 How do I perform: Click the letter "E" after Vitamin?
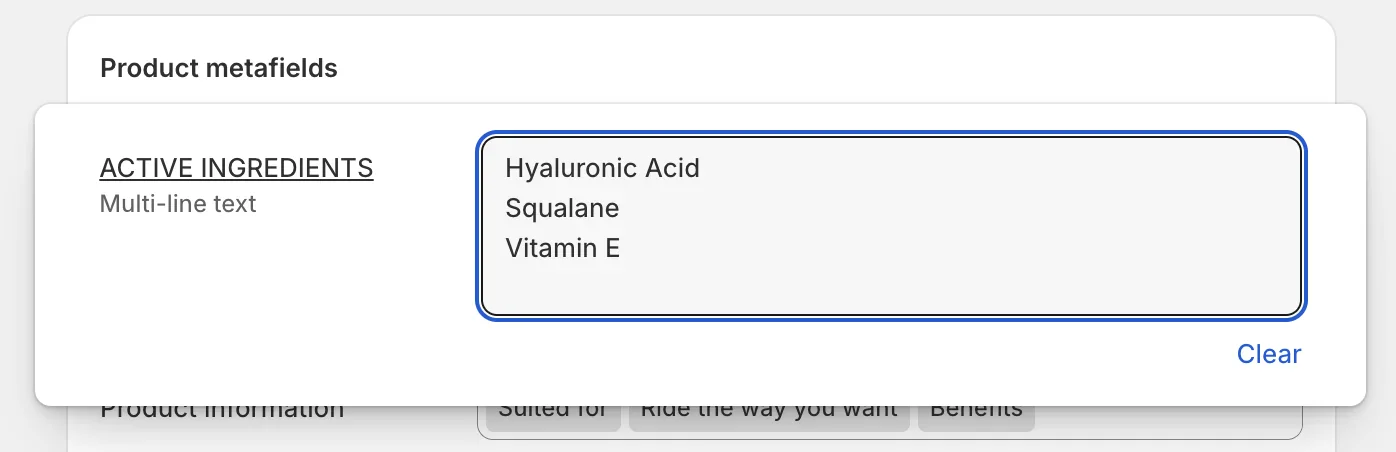click(x=612, y=248)
